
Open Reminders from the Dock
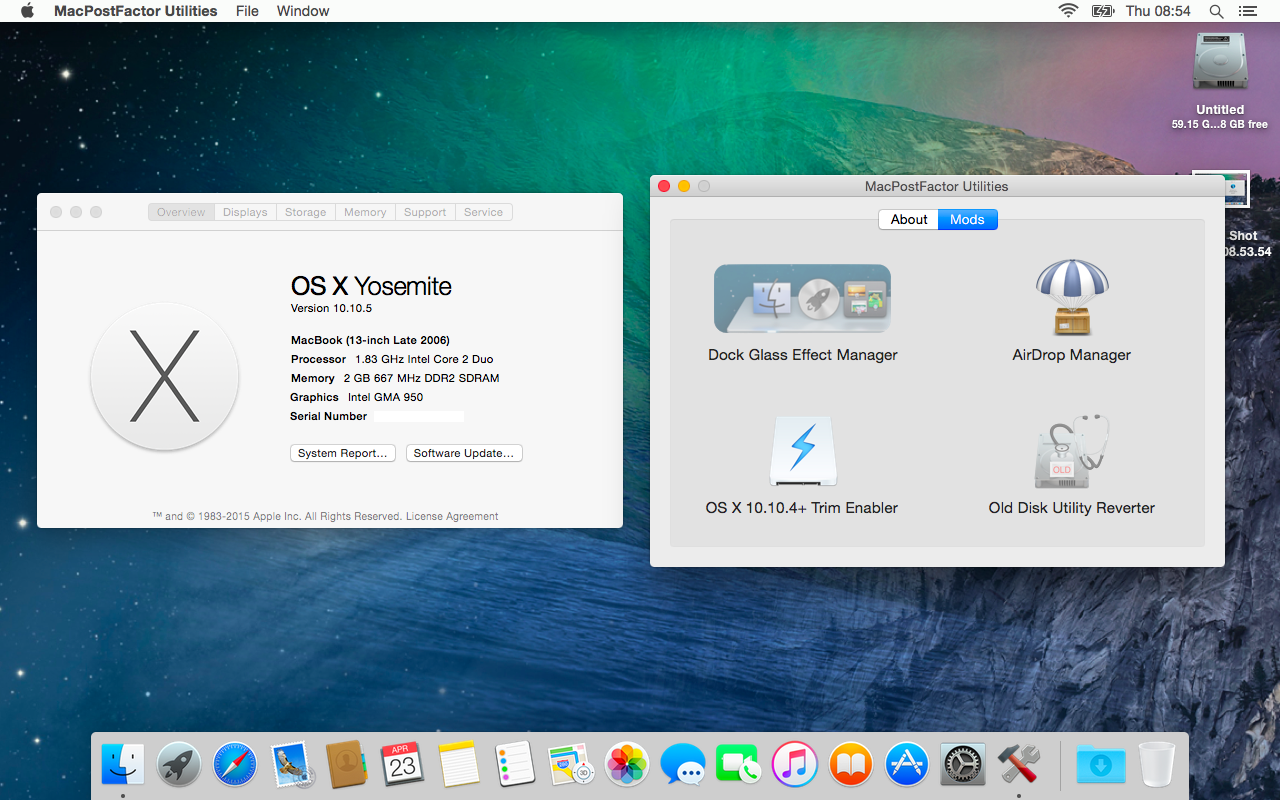coord(515,765)
